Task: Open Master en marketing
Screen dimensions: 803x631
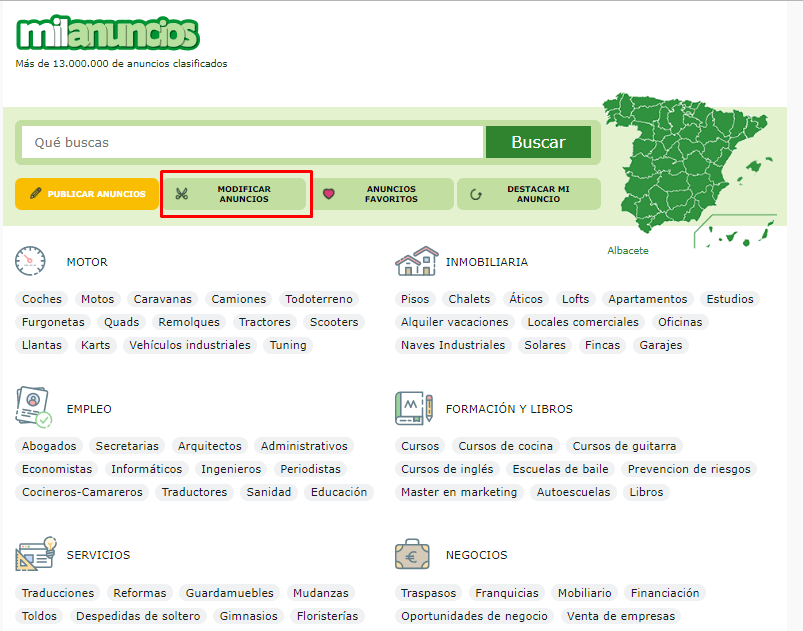Action: coord(459,492)
